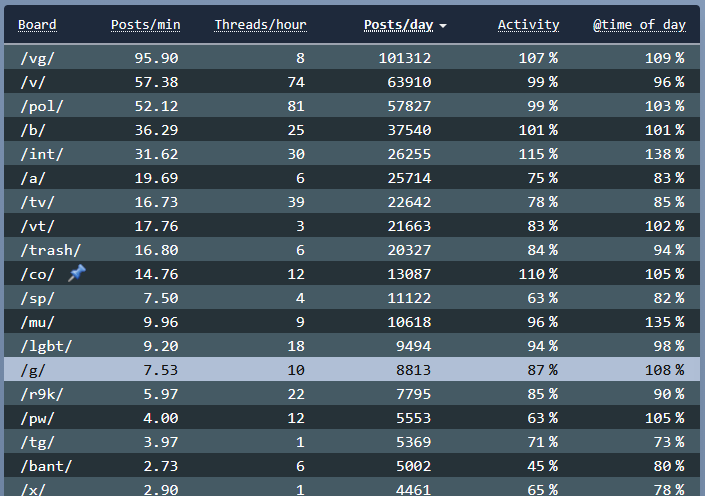Click the /vt/ board name
Image resolution: width=705 pixels, height=496 pixels.
37,226
